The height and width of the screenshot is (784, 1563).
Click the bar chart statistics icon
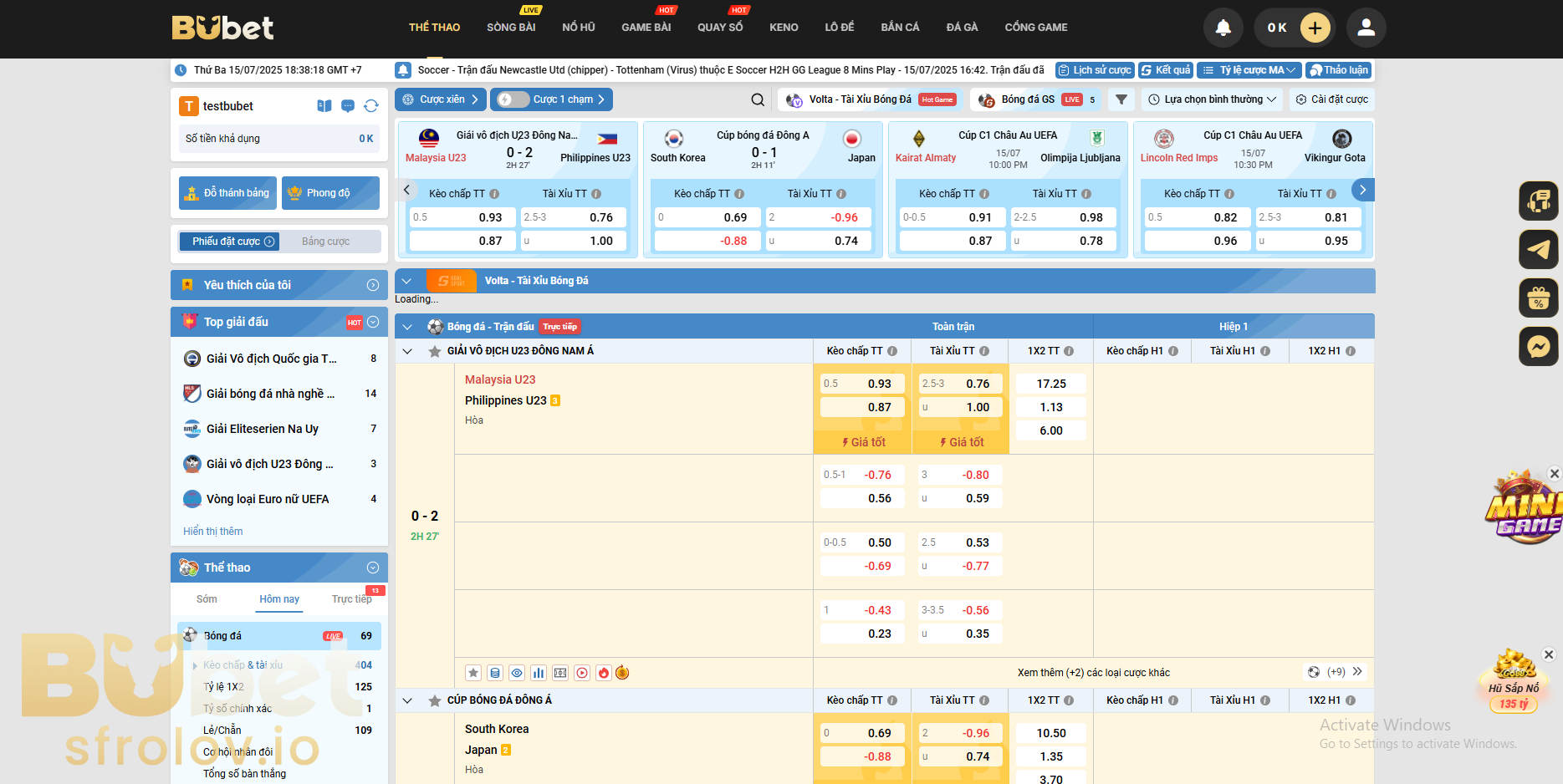click(x=539, y=673)
